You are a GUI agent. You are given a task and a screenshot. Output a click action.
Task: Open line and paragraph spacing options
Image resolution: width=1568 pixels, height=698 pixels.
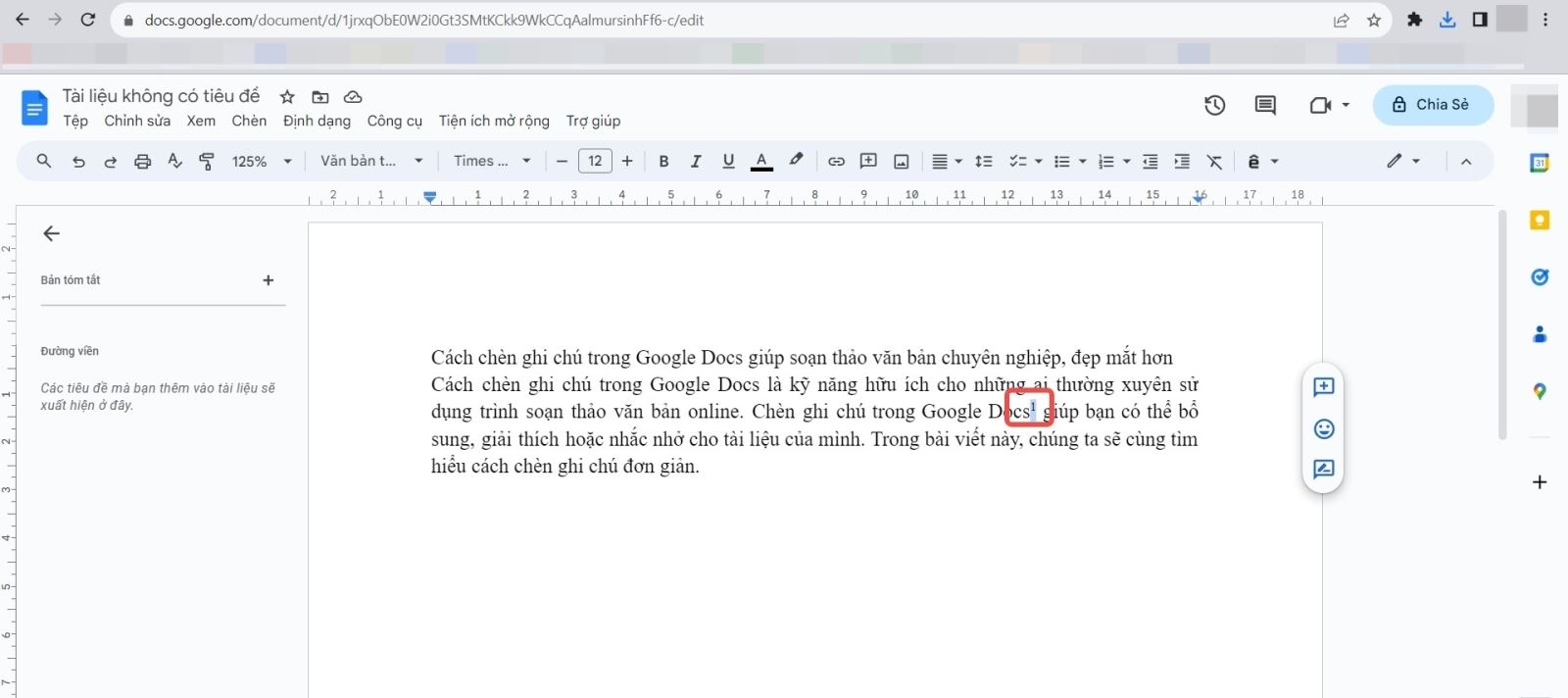[x=984, y=162]
